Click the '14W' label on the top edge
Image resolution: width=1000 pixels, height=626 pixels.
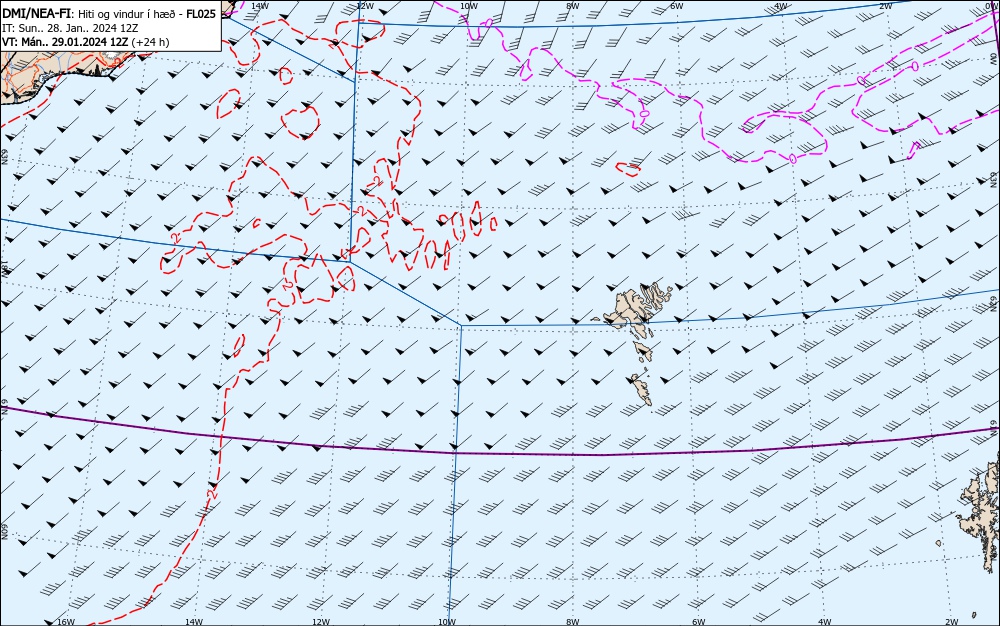pyautogui.click(x=260, y=6)
